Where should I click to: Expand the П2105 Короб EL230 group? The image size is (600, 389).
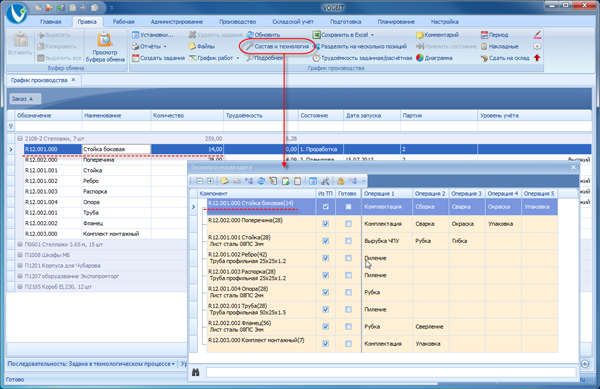20,286
